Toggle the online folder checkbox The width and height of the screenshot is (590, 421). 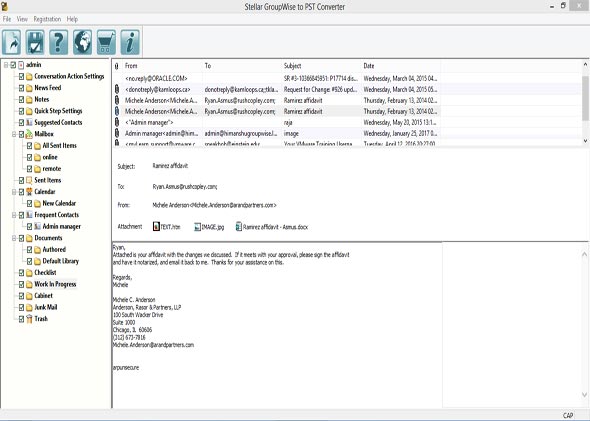click(x=29, y=157)
